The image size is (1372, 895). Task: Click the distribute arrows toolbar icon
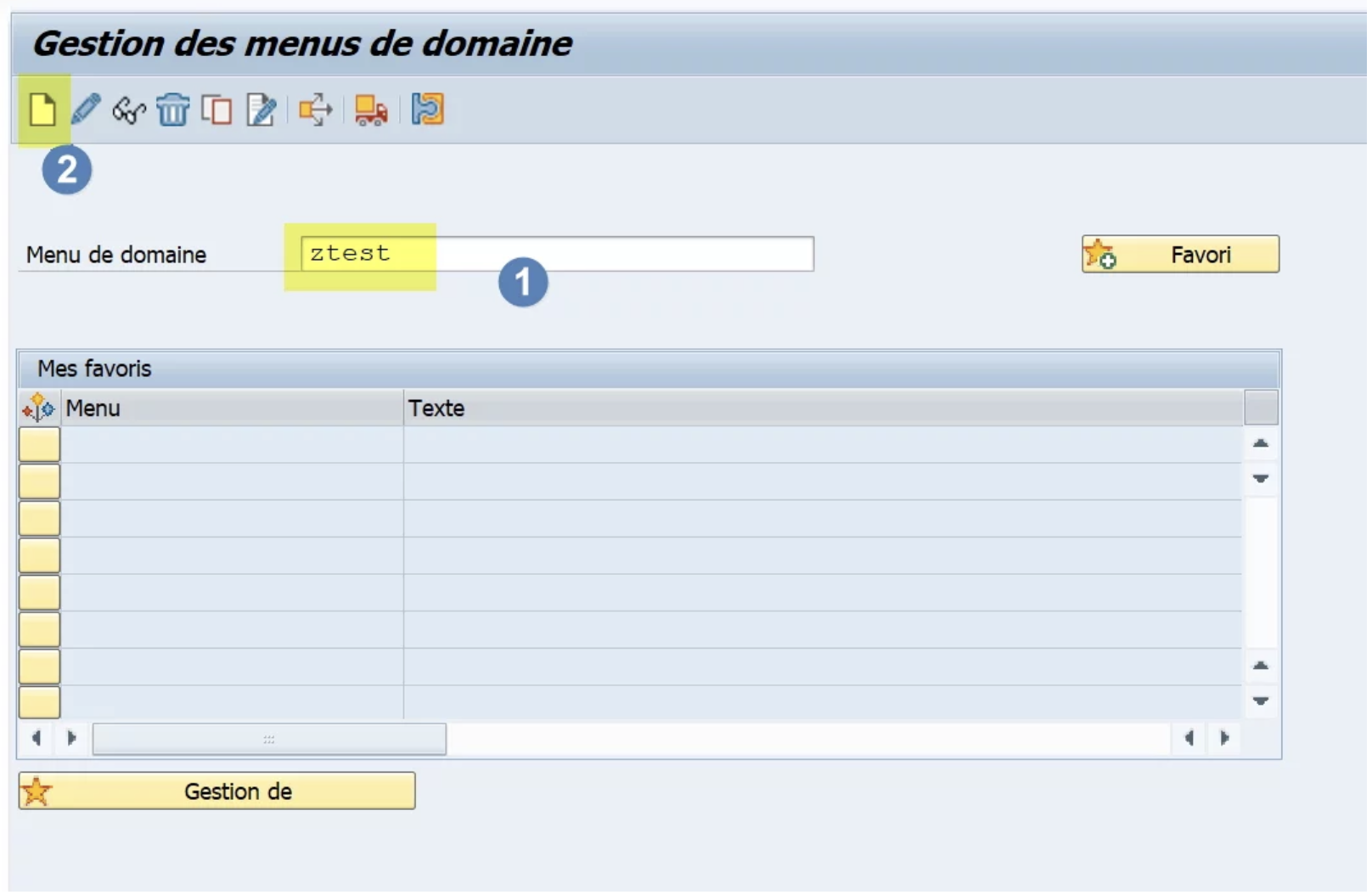click(315, 110)
